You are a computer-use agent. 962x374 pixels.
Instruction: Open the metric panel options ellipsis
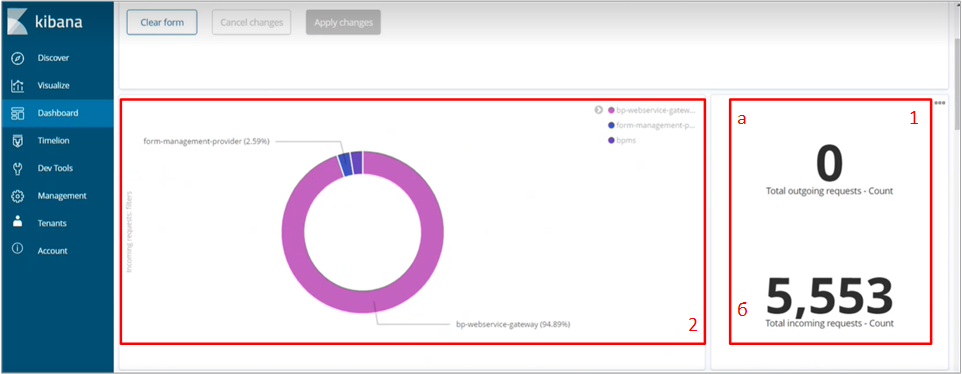(x=939, y=103)
